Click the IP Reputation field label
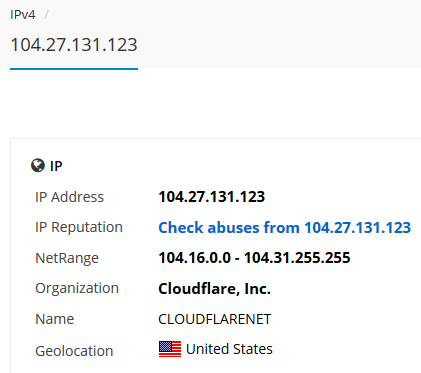 79,227
